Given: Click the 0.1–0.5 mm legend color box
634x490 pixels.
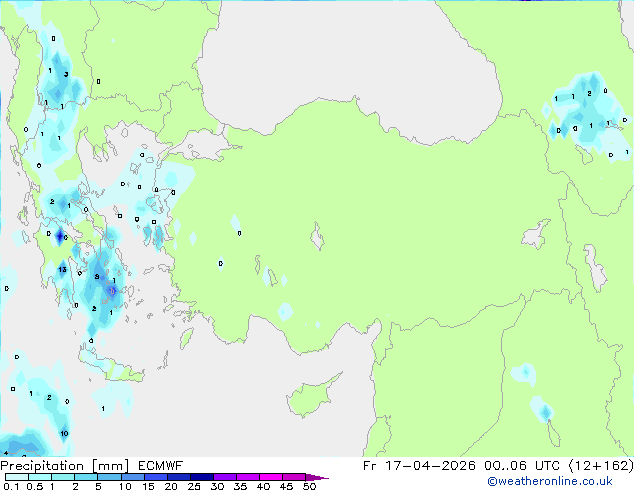Looking at the screenshot, I should [17, 477].
